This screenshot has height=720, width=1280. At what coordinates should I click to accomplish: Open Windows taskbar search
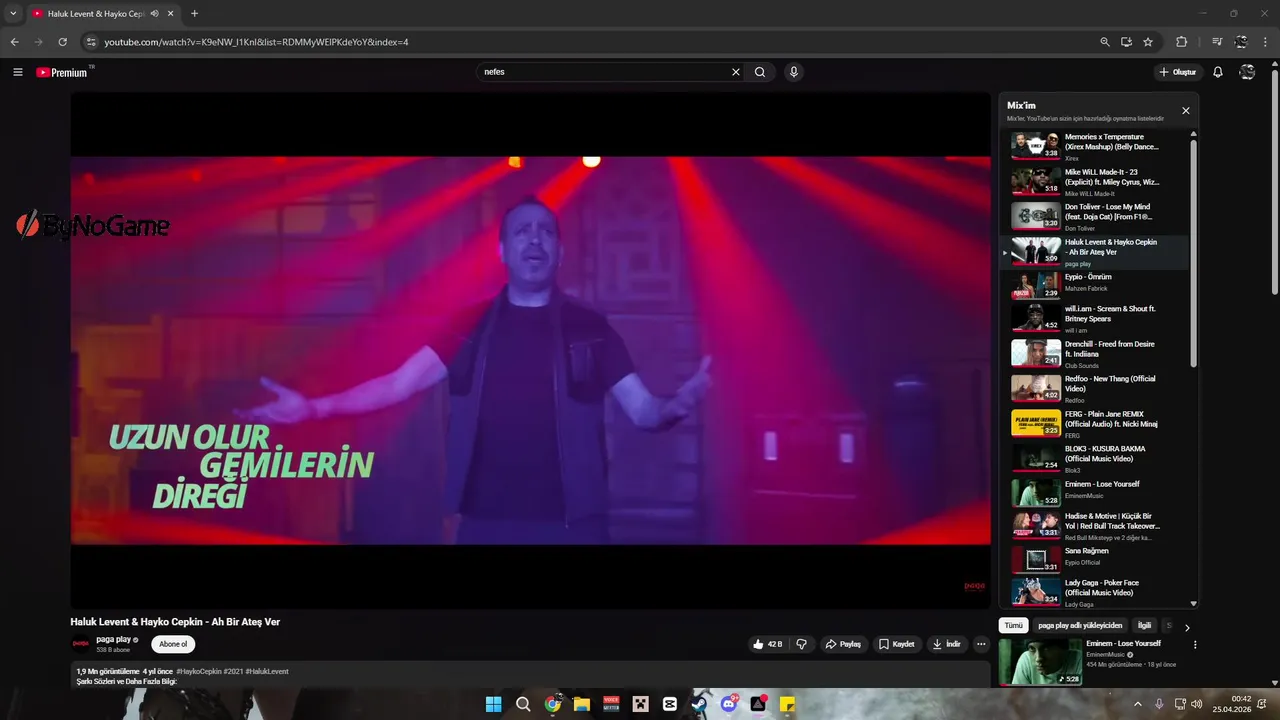(x=523, y=704)
